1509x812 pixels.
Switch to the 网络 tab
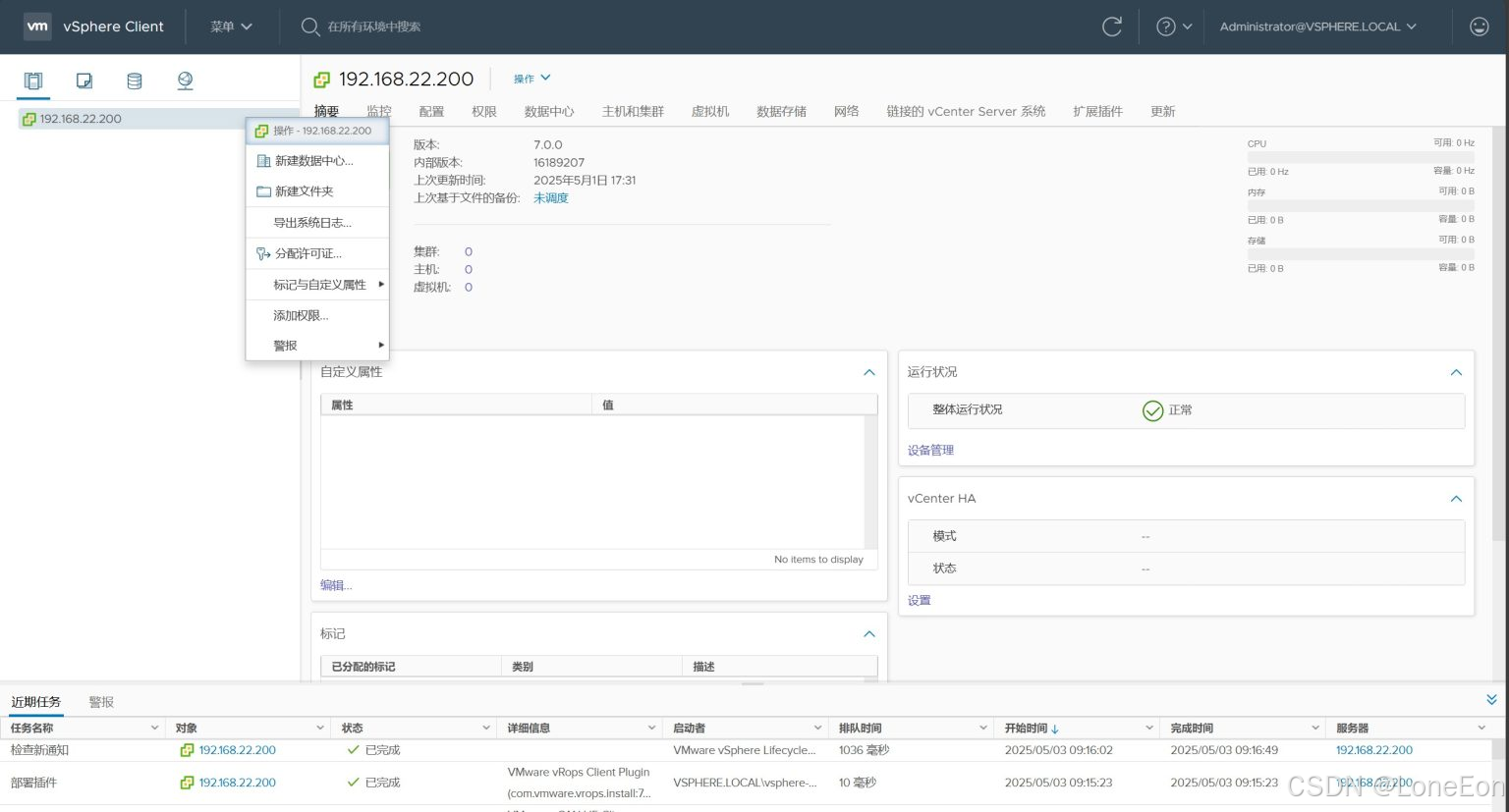[x=846, y=112]
